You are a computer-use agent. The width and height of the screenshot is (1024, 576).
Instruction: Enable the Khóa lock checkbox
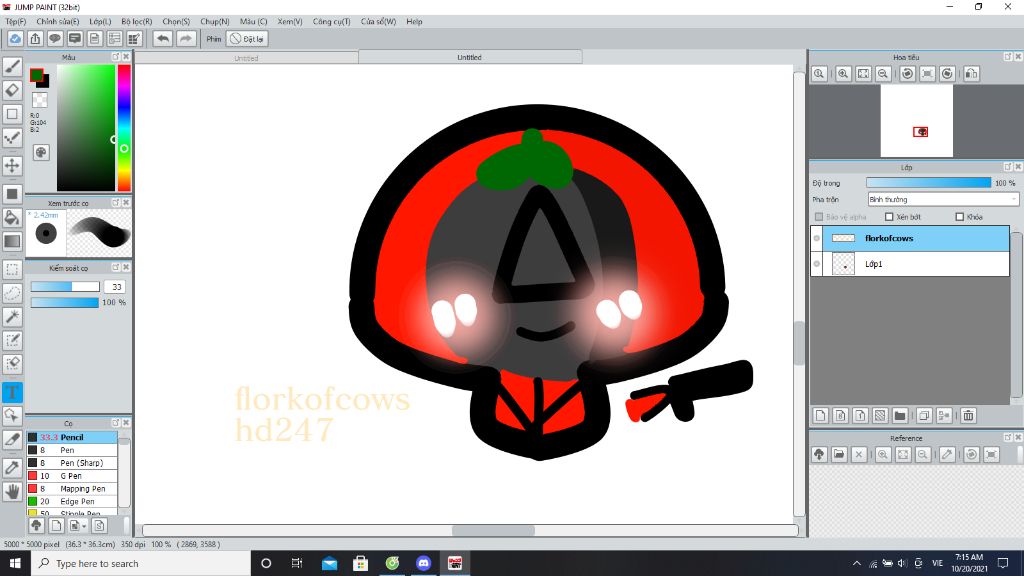959,217
